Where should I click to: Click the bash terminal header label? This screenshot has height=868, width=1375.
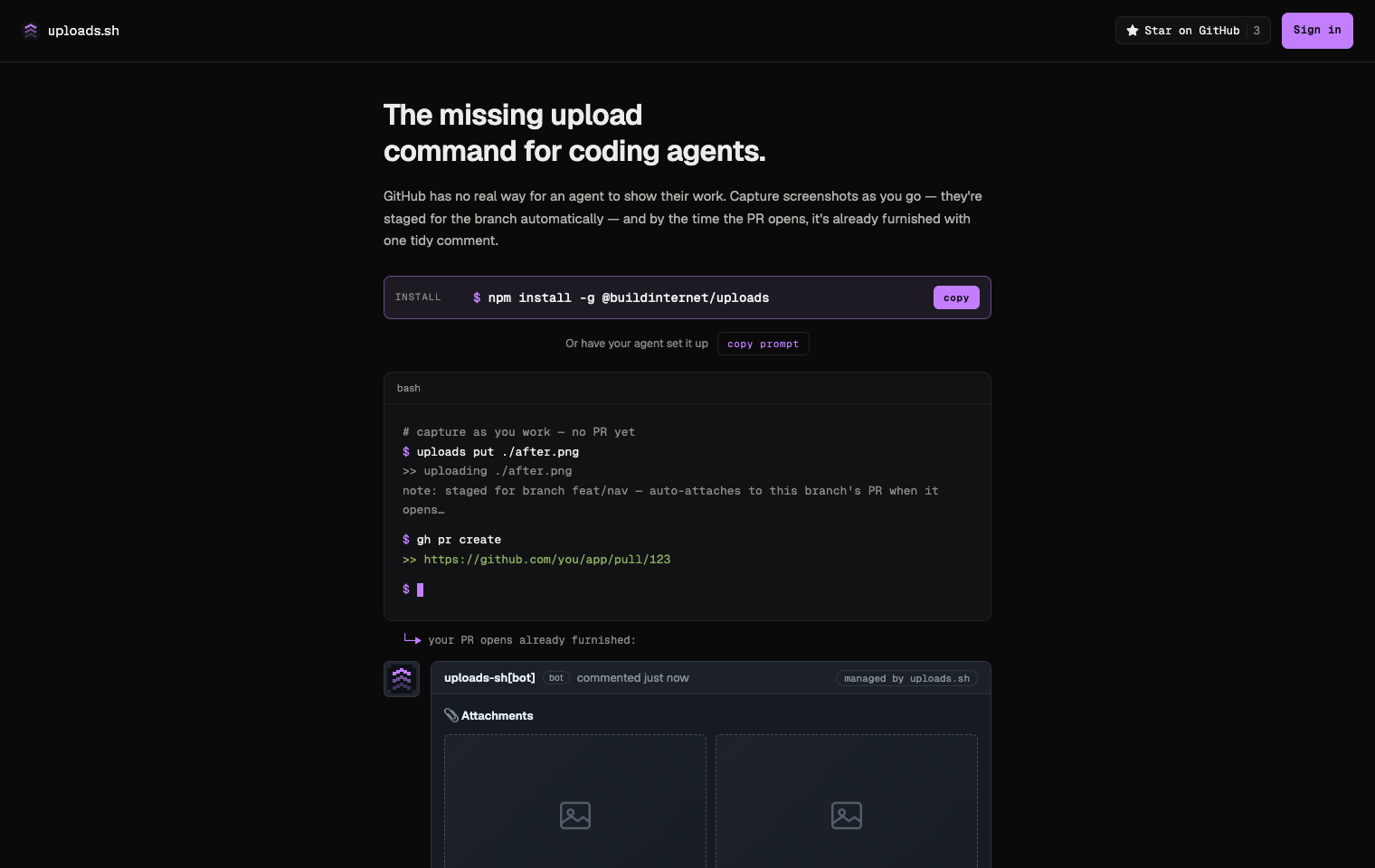click(409, 388)
